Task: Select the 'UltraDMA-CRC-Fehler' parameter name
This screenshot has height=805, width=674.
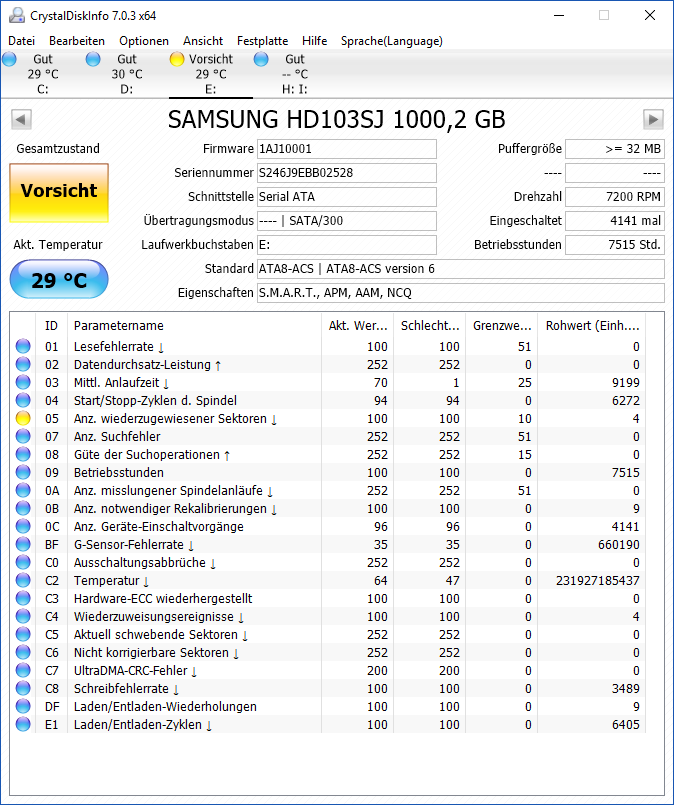Action: coord(135,670)
